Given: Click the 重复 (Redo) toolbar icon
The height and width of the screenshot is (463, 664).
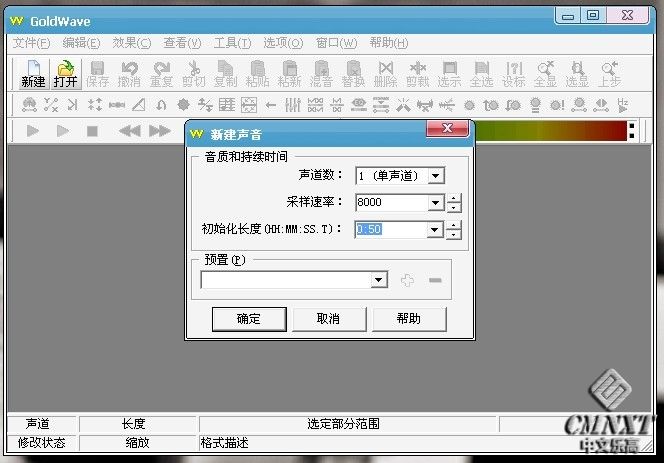Looking at the screenshot, I should click(161, 74).
